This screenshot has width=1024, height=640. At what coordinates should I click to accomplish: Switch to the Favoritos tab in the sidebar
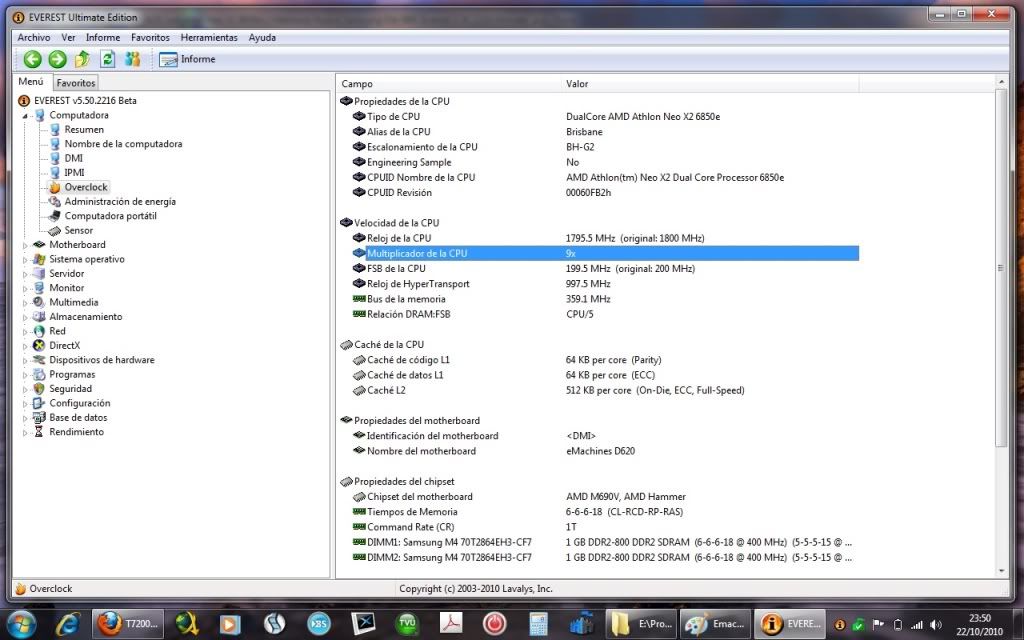76,83
